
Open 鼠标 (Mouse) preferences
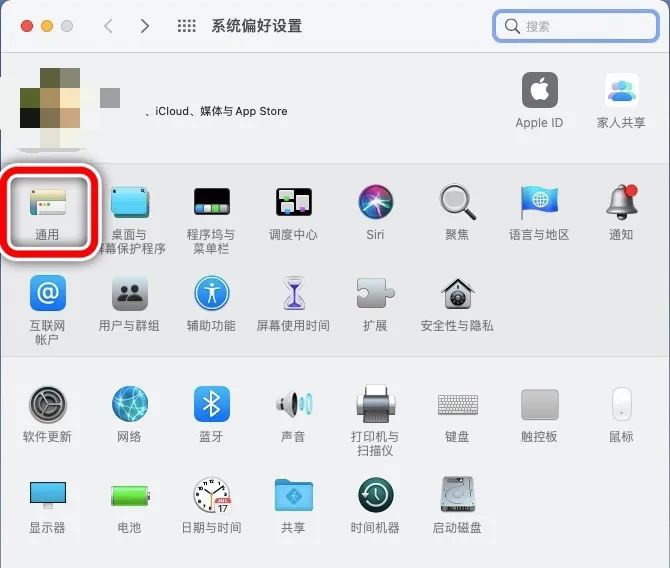(621, 415)
